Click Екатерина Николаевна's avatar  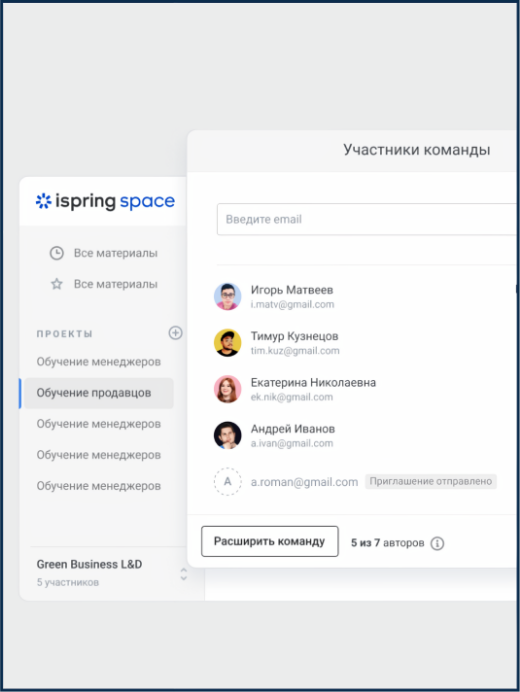[x=228, y=389]
